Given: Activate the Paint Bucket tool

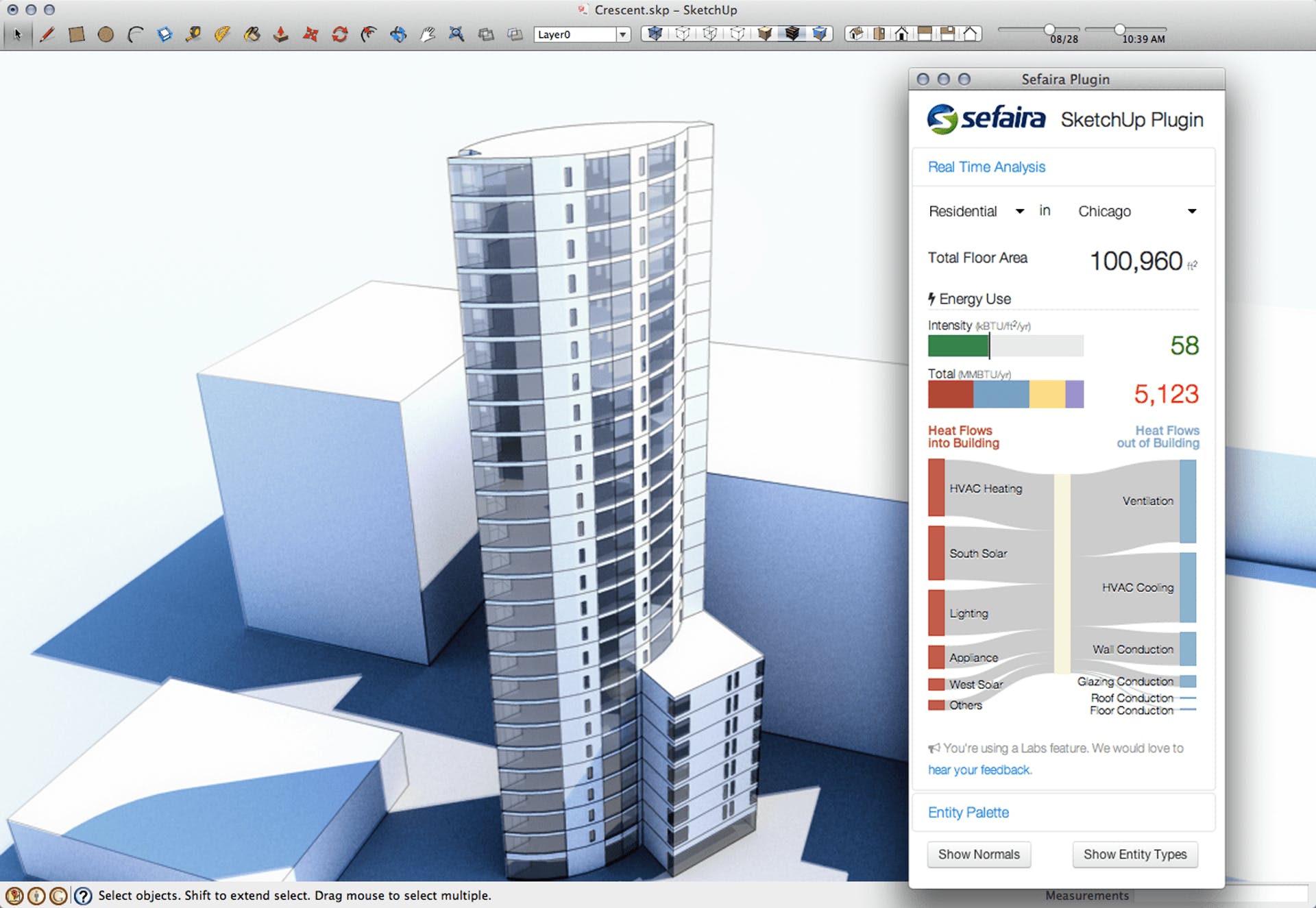Looking at the screenshot, I should pyautogui.click(x=252, y=34).
